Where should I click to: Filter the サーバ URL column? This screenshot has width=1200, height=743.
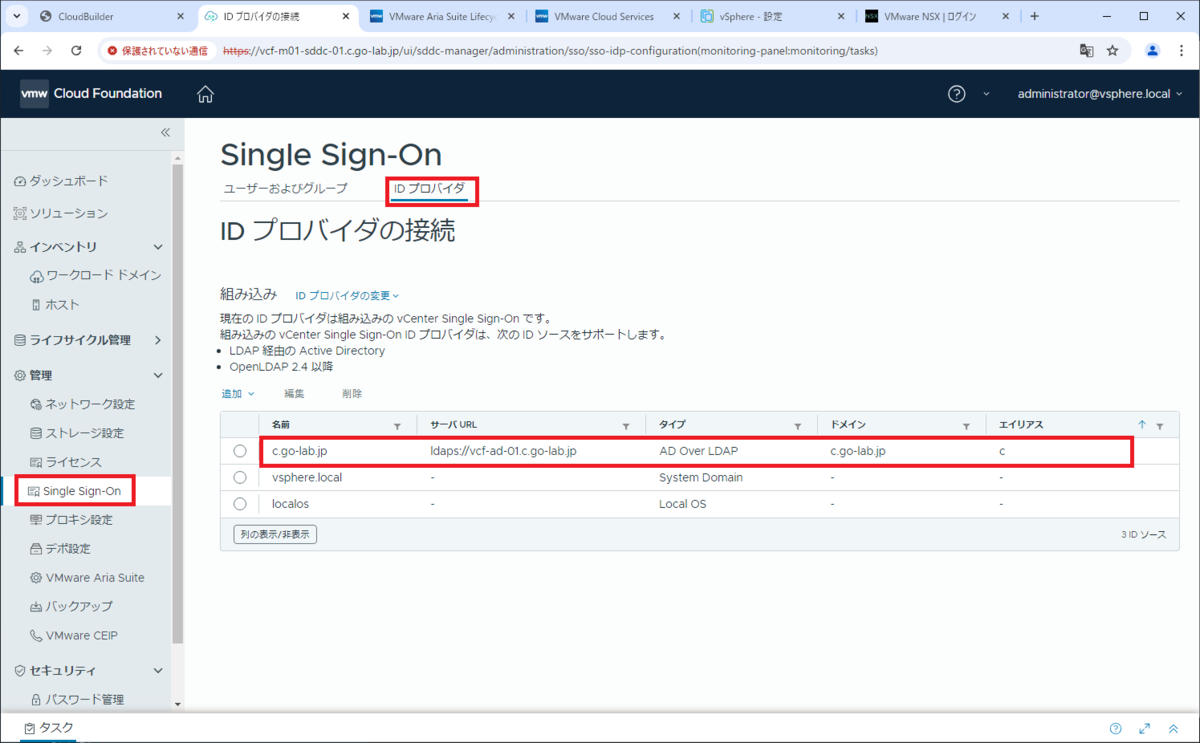[x=626, y=425]
